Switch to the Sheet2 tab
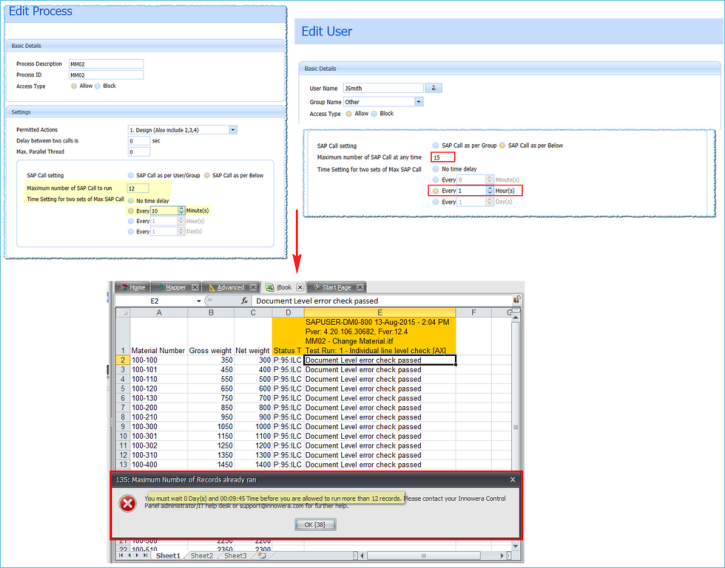 [202, 556]
